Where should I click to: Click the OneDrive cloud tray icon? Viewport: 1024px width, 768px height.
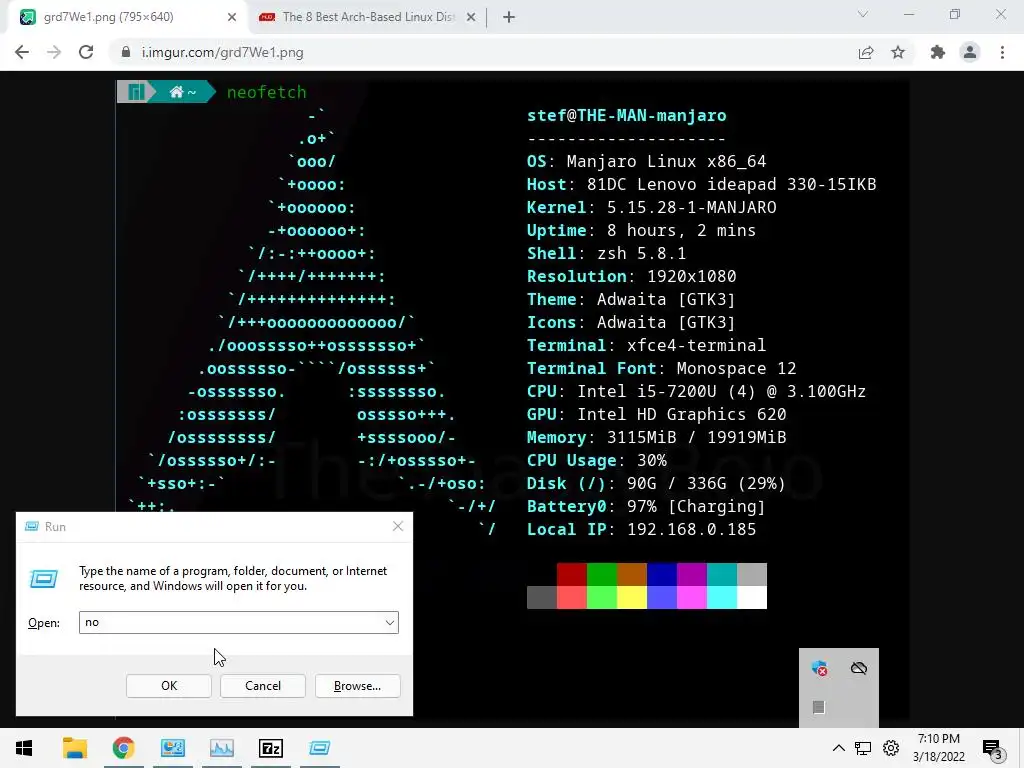[x=859, y=668]
